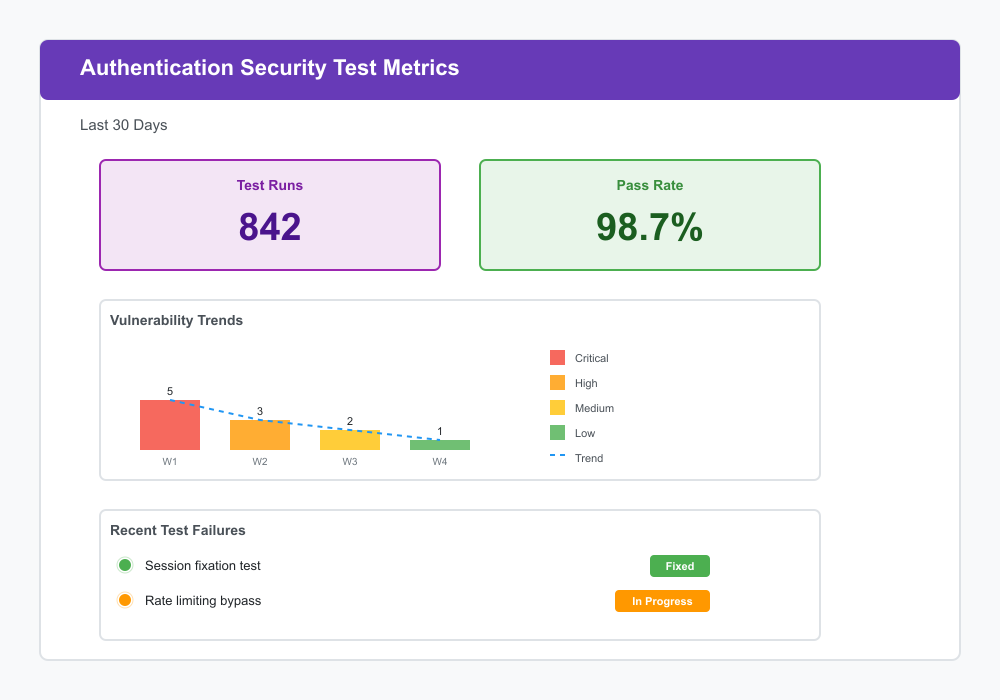Click the 'Rate limiting bypass' row text
The width and height of the screenshot is (1000, 700).
pos(203,601)
